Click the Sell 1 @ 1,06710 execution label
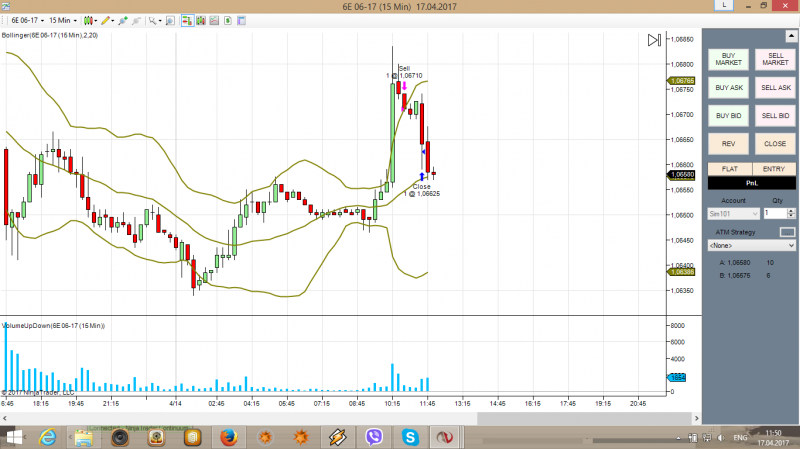The width and height of the screenshot is (800, 449). click(404, 72)
